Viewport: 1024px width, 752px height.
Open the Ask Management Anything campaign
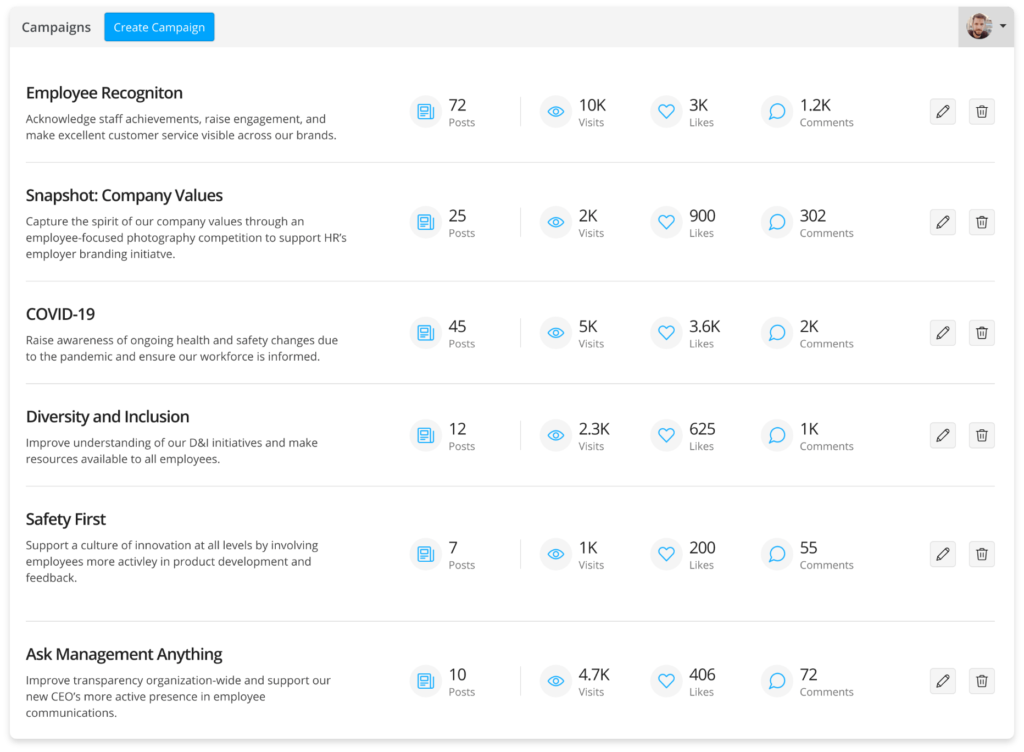[123, 654]
